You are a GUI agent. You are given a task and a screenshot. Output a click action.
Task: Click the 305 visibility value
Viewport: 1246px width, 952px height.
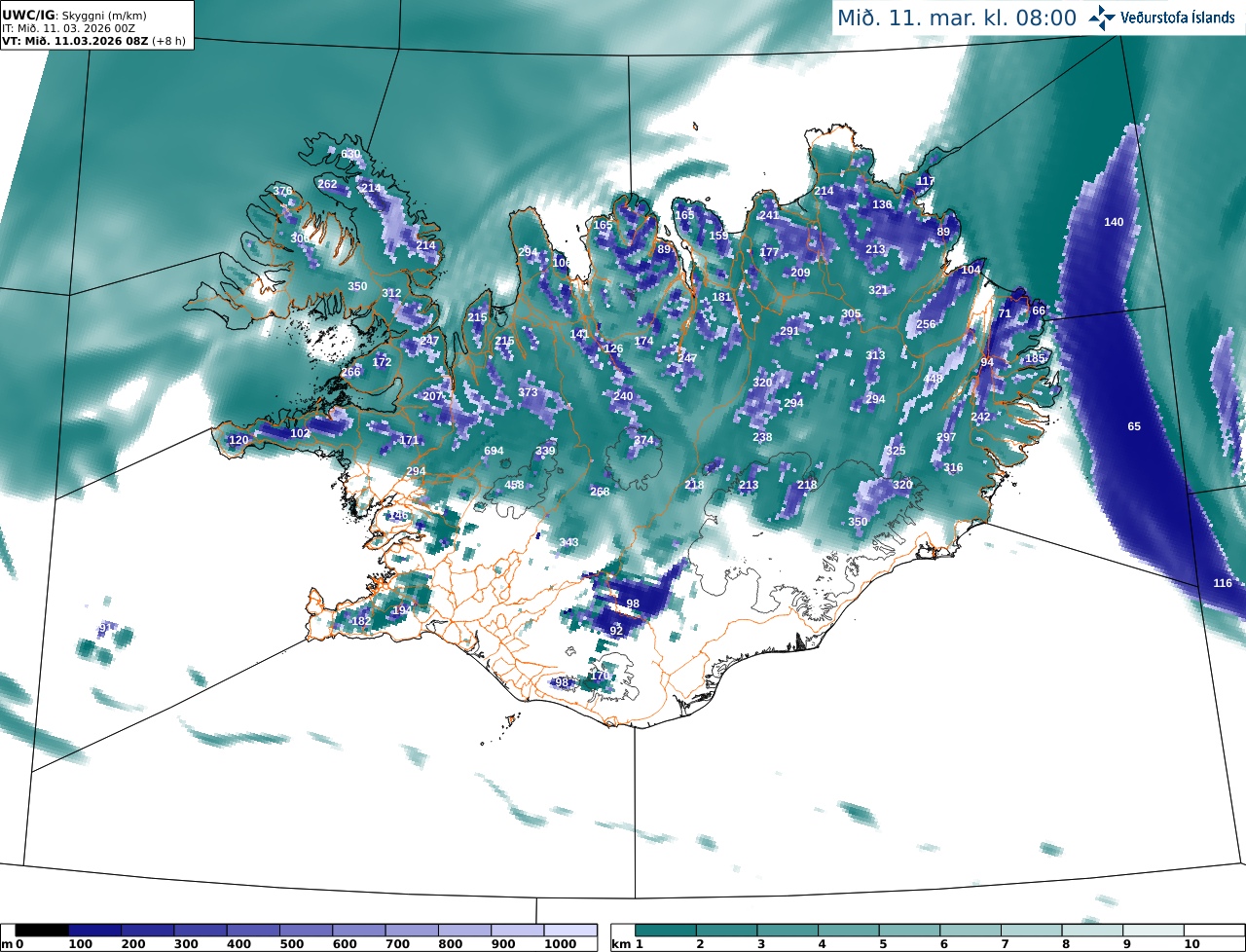(851, 313)
